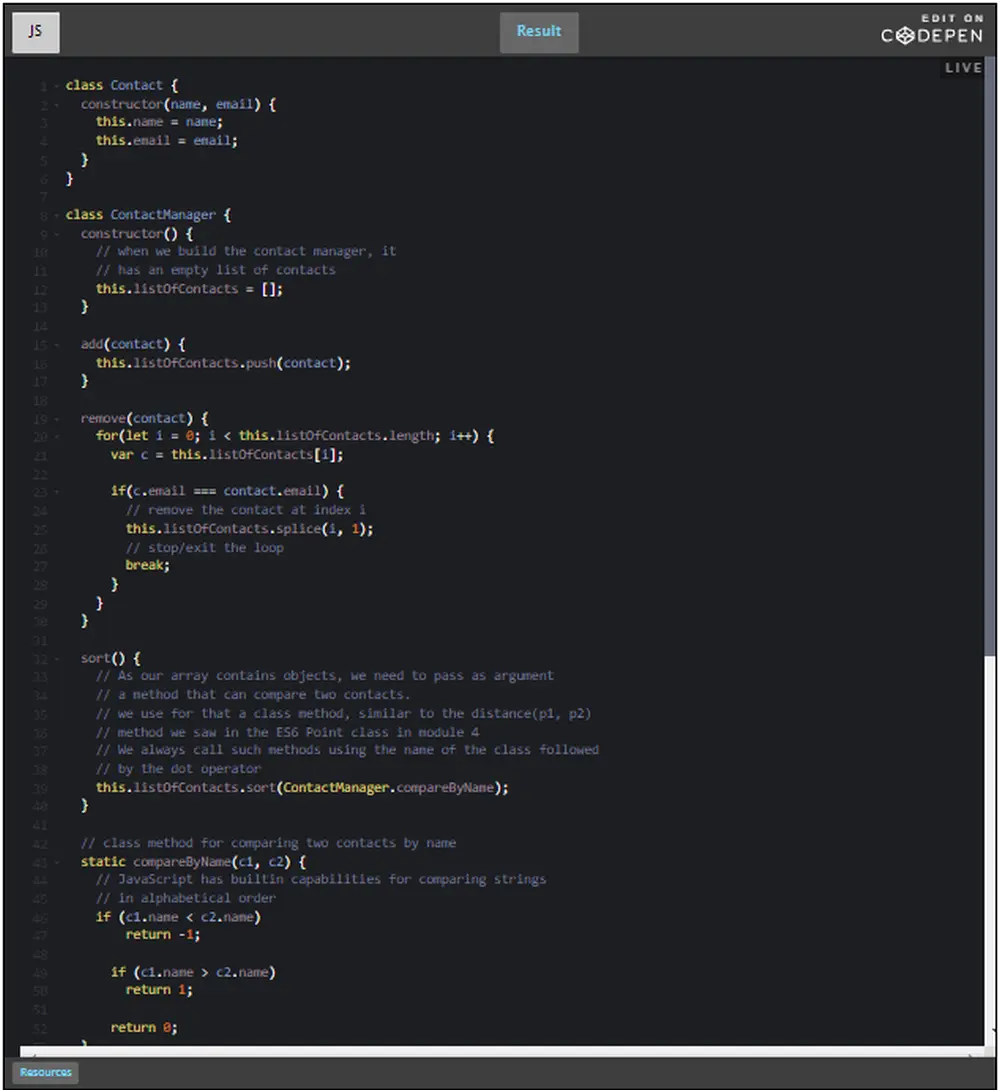Click the 'return 0;' line
The width and height of the screenshot is (1000, 1090).
tap(144, 1027)
